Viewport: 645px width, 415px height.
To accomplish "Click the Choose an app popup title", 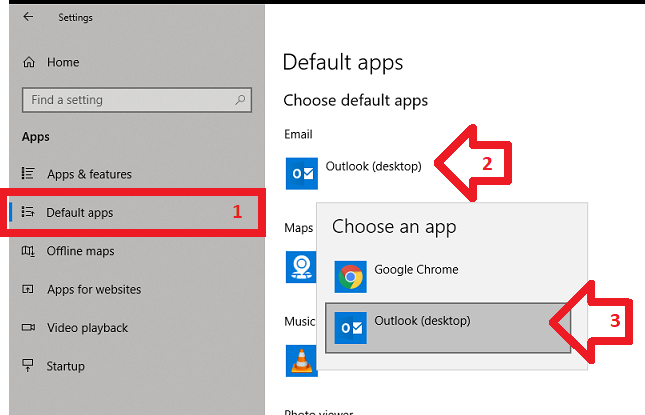I will click(394, 227).
